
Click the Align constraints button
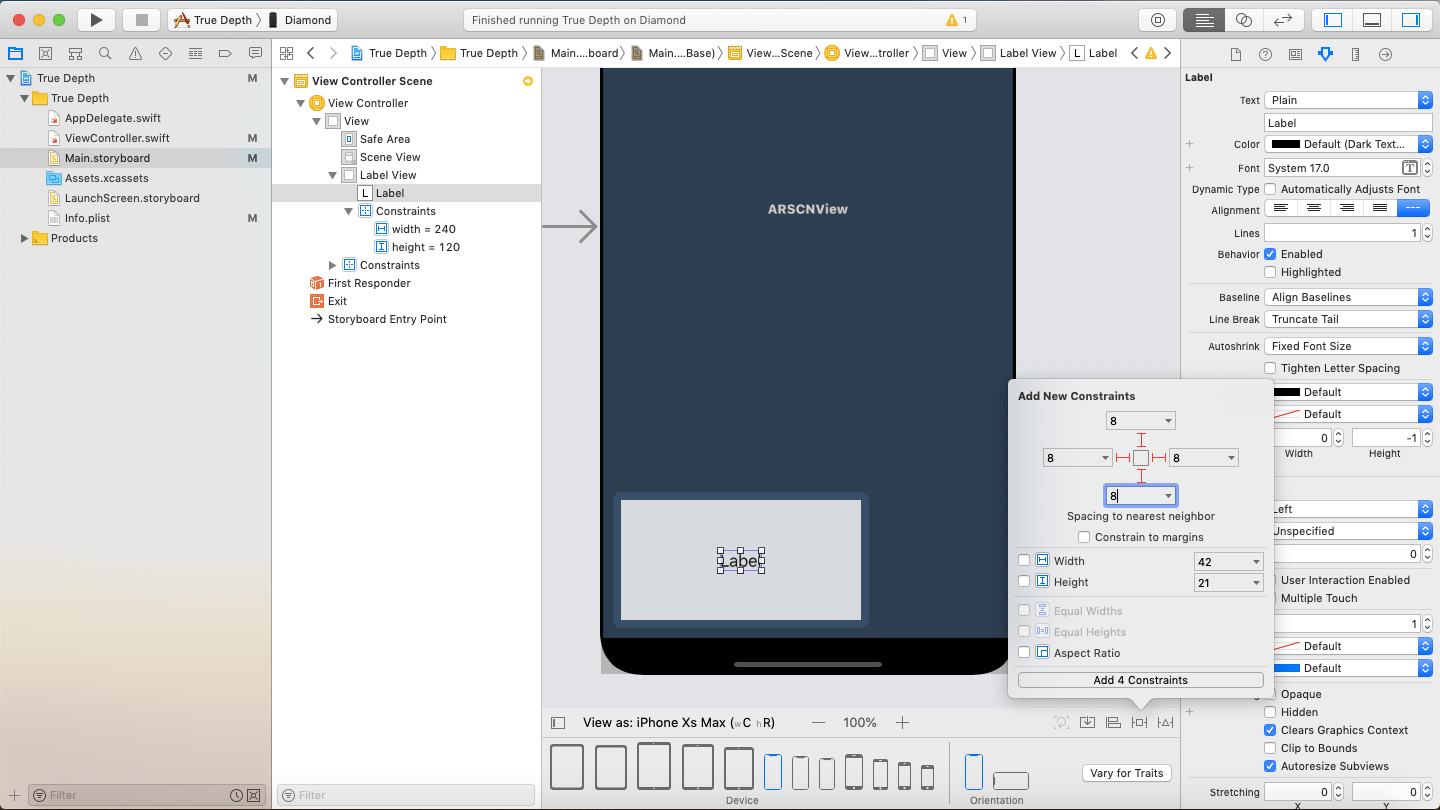pos(1113,722)
